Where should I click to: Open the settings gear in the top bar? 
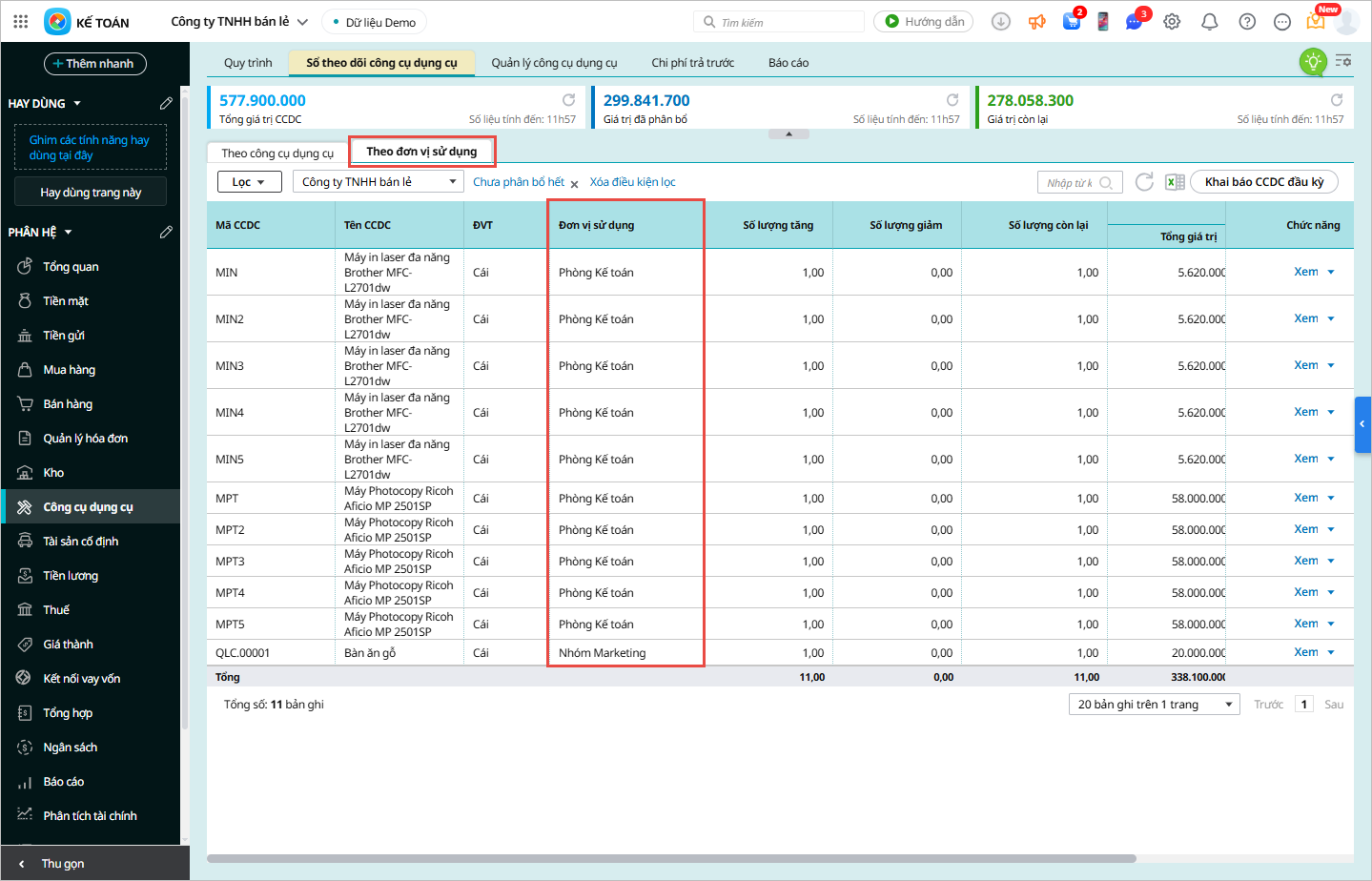[1172, 22]
